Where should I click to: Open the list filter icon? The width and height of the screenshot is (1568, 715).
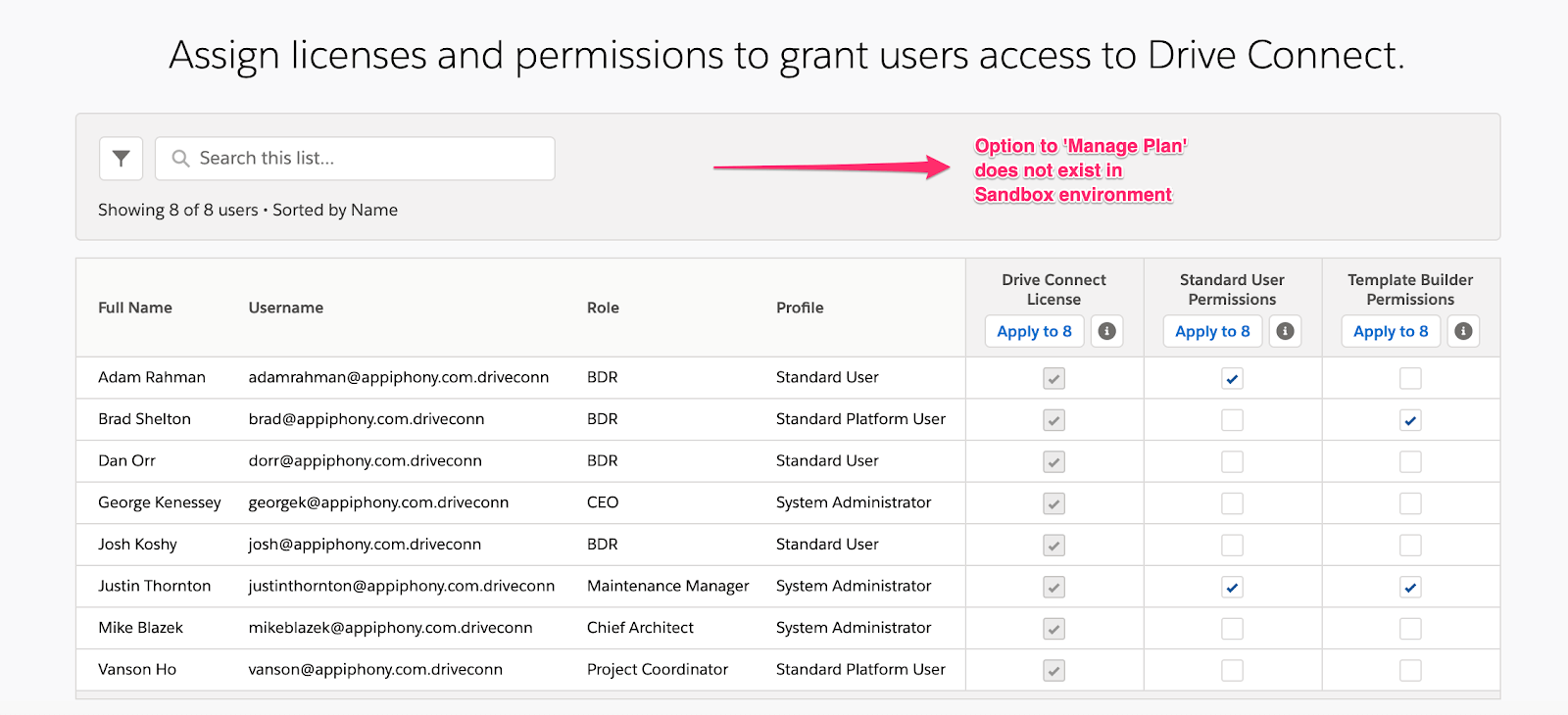[122, 159]
